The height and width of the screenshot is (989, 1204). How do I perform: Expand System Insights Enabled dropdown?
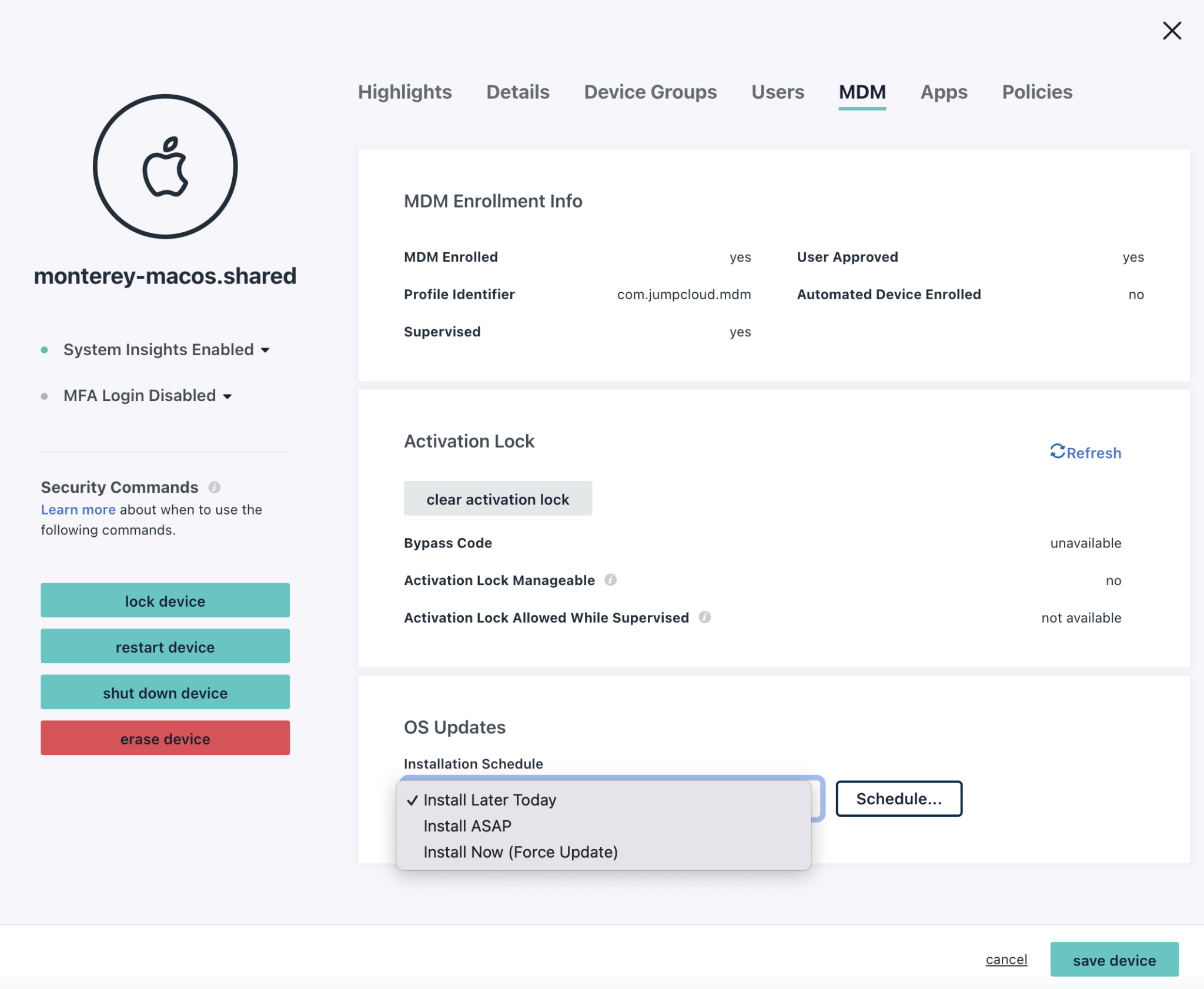(x=265, y=350)
